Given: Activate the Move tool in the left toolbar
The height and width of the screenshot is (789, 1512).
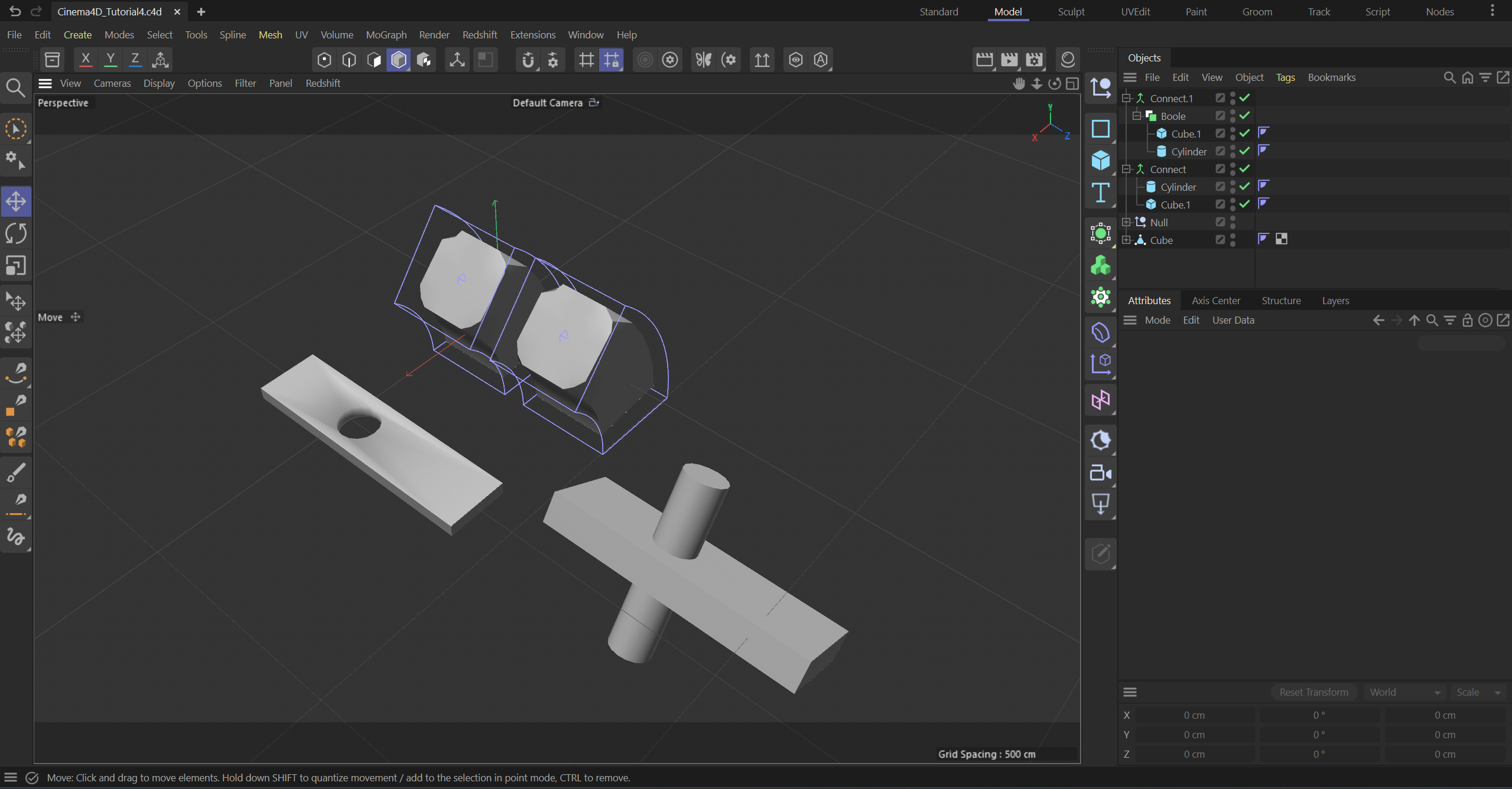Looking at the screenshot, I should point(16,201).
